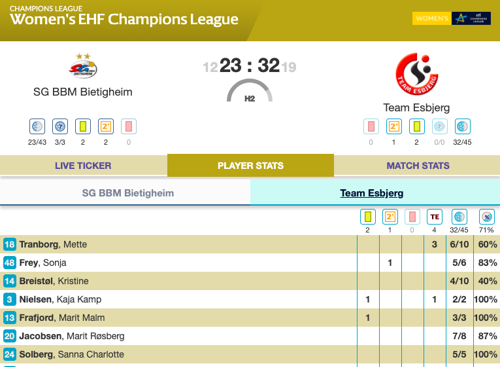
Task: Click the yellow card column header icon
Action: (x=368, y=217)
